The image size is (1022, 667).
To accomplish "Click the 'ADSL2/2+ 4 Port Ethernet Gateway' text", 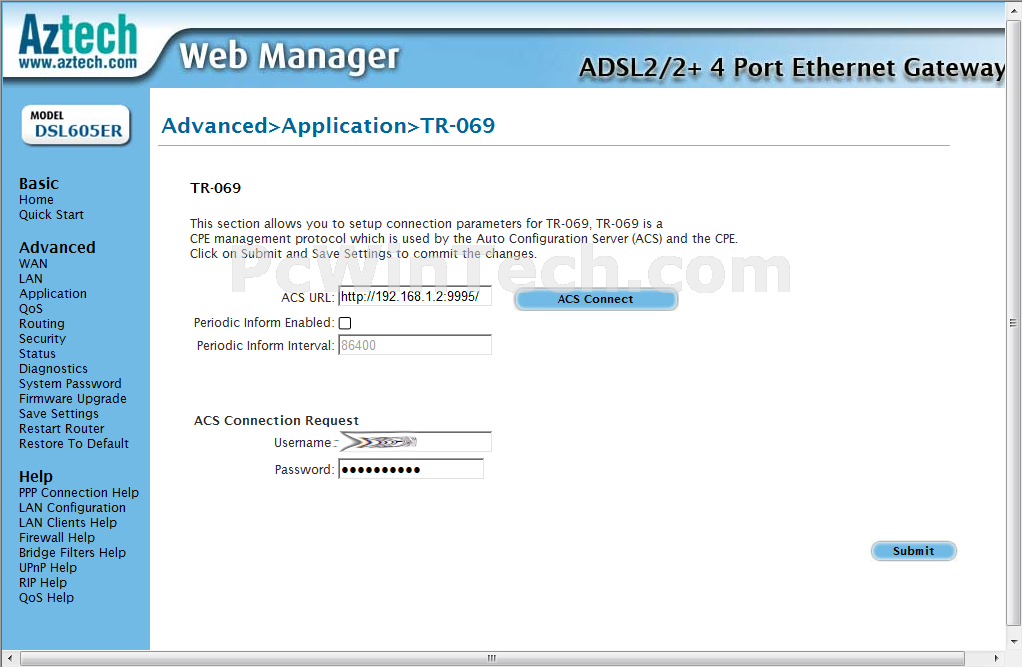I will pos(792,68).
